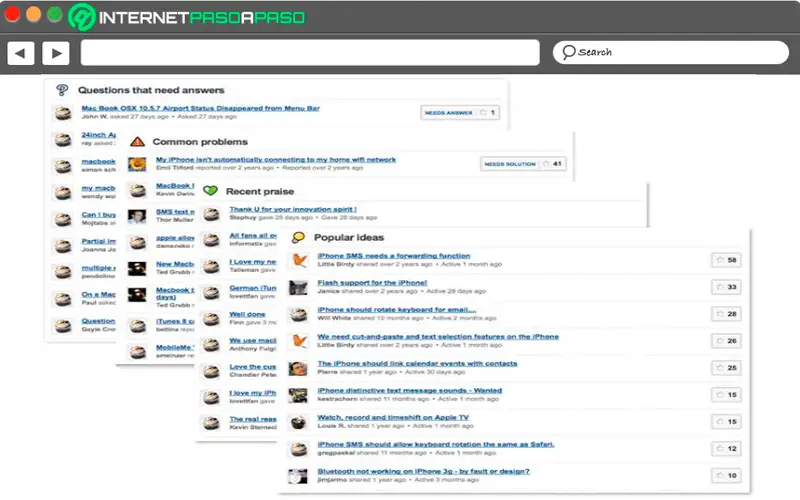
Task: Open 'iPhone distinctive text message sounds' idea
Action: (409, 391)
